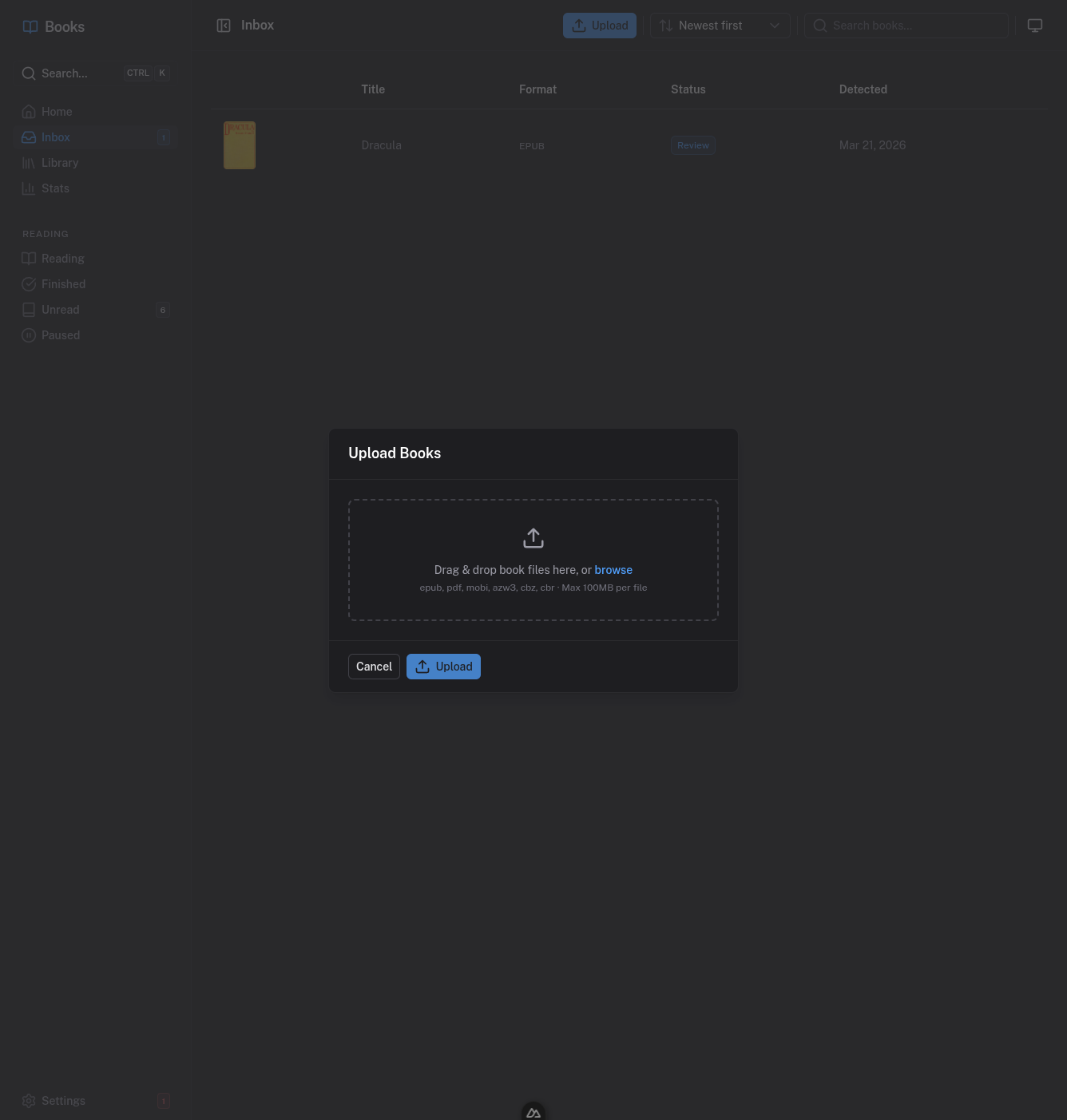Image resolution: width=1067 pixels, height=1120 pixels.
Task: Expand sort options via the chevron
Action: pos(773,25)
